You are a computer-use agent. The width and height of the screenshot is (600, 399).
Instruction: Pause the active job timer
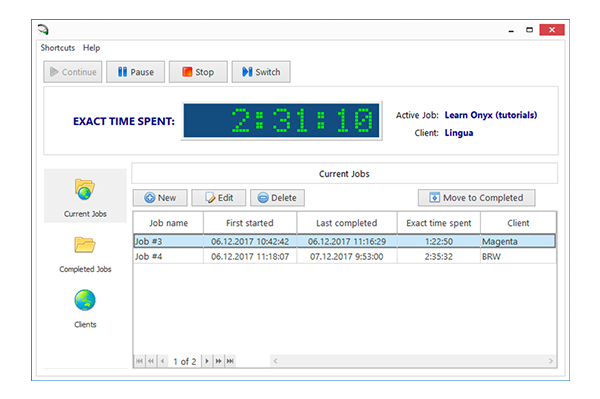pos(135,72)
